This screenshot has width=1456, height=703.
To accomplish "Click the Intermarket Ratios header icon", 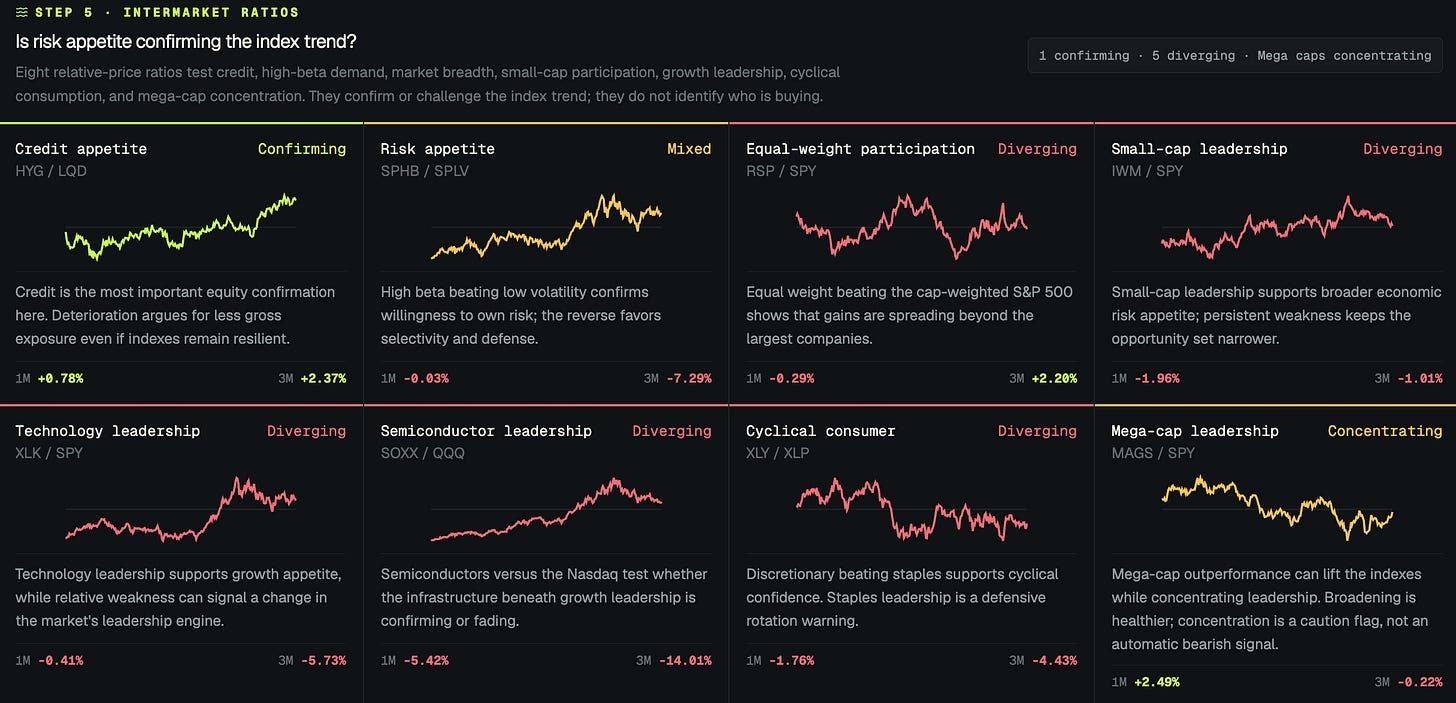I will (x=22, y=13).
